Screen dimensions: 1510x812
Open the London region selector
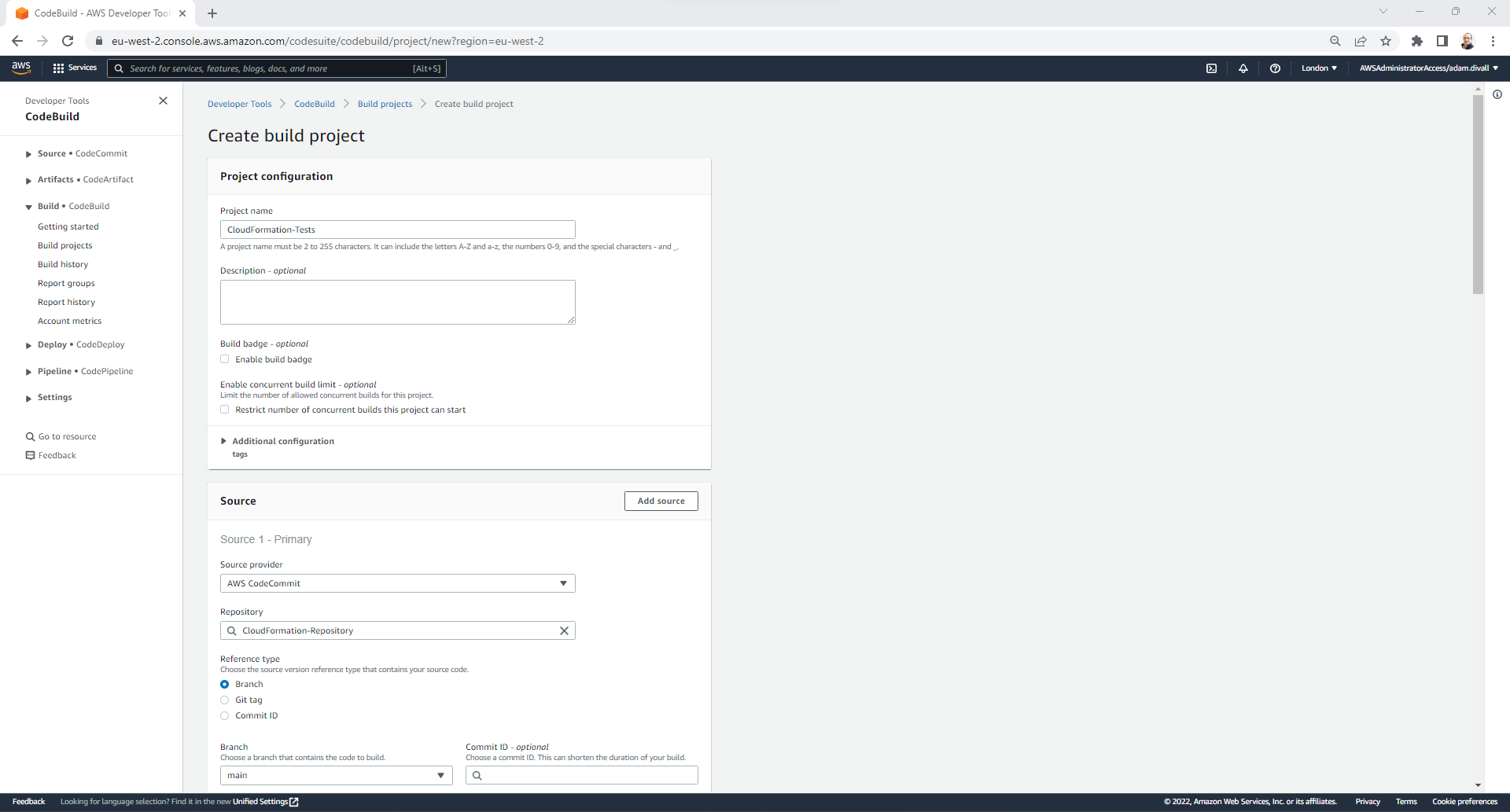click(x=1319, y=68)
